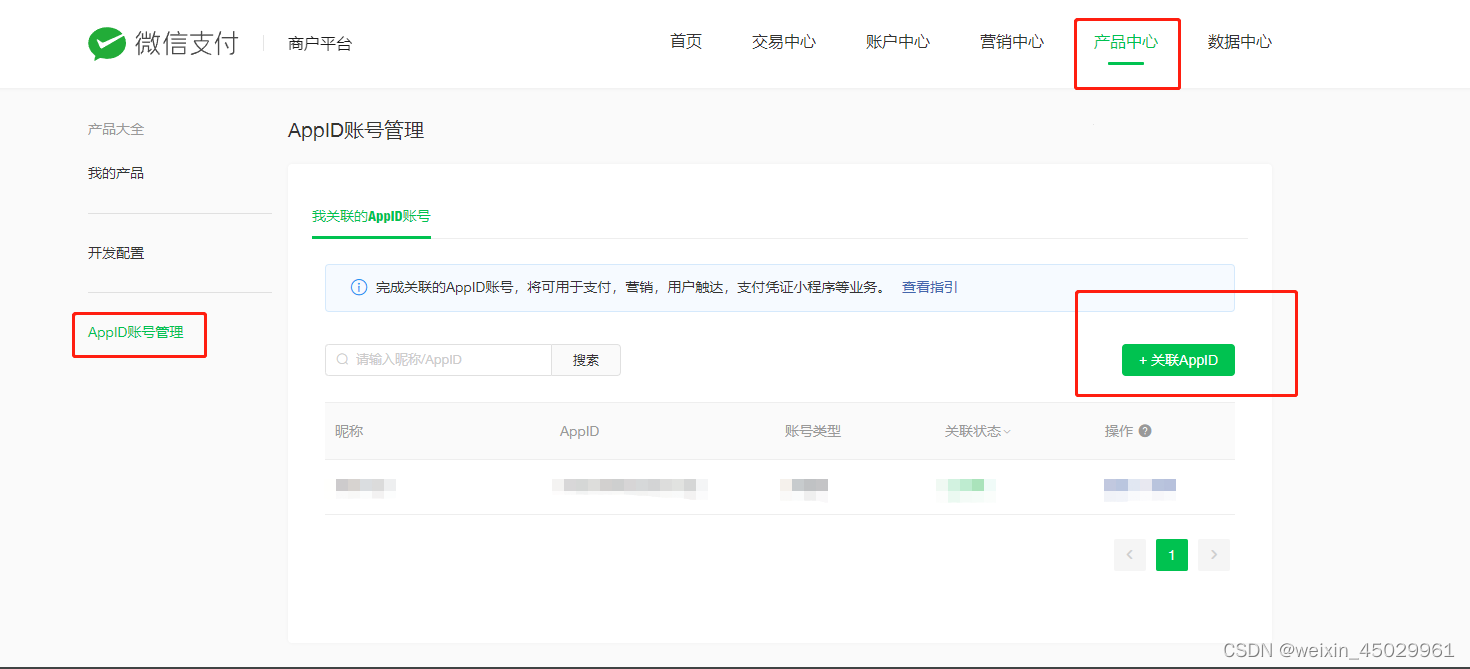Click the WeChat Pay logo
Viewport: 1470px width, 669px height.
pyautogui.click(x=163, y=43)
